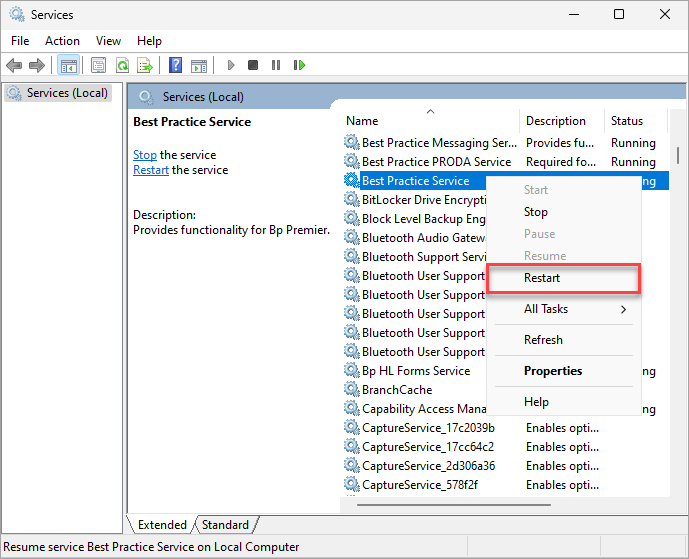Viewport: 689px width, 559px height.
Task: Click the Export List toolbar icon
Action: (145, 65)
